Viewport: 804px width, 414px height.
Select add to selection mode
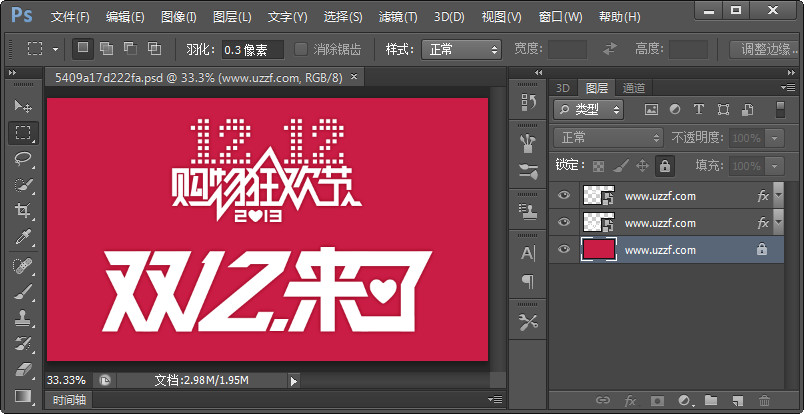tap(106, 49)
